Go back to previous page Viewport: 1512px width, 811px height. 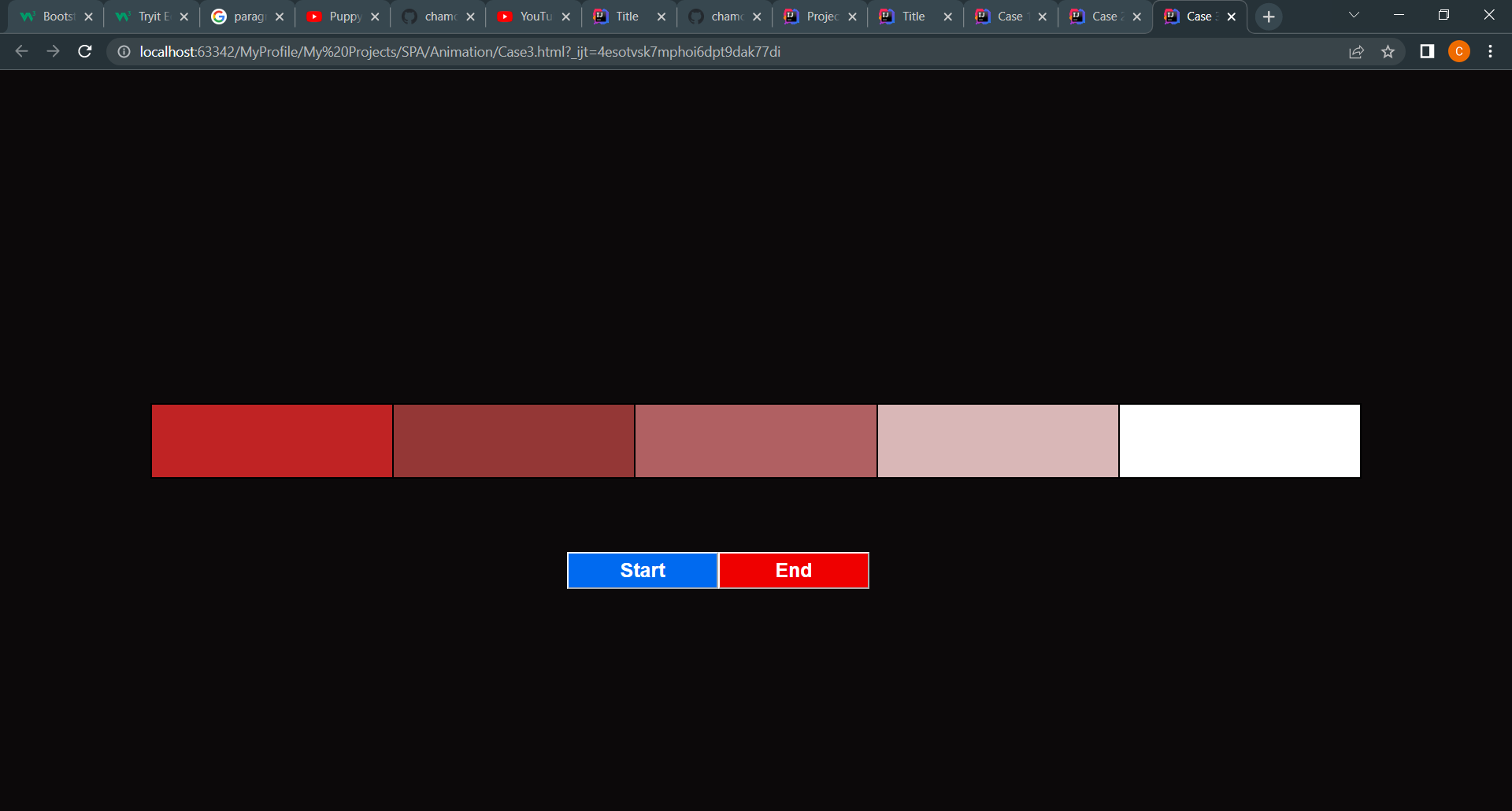point(21,51)
